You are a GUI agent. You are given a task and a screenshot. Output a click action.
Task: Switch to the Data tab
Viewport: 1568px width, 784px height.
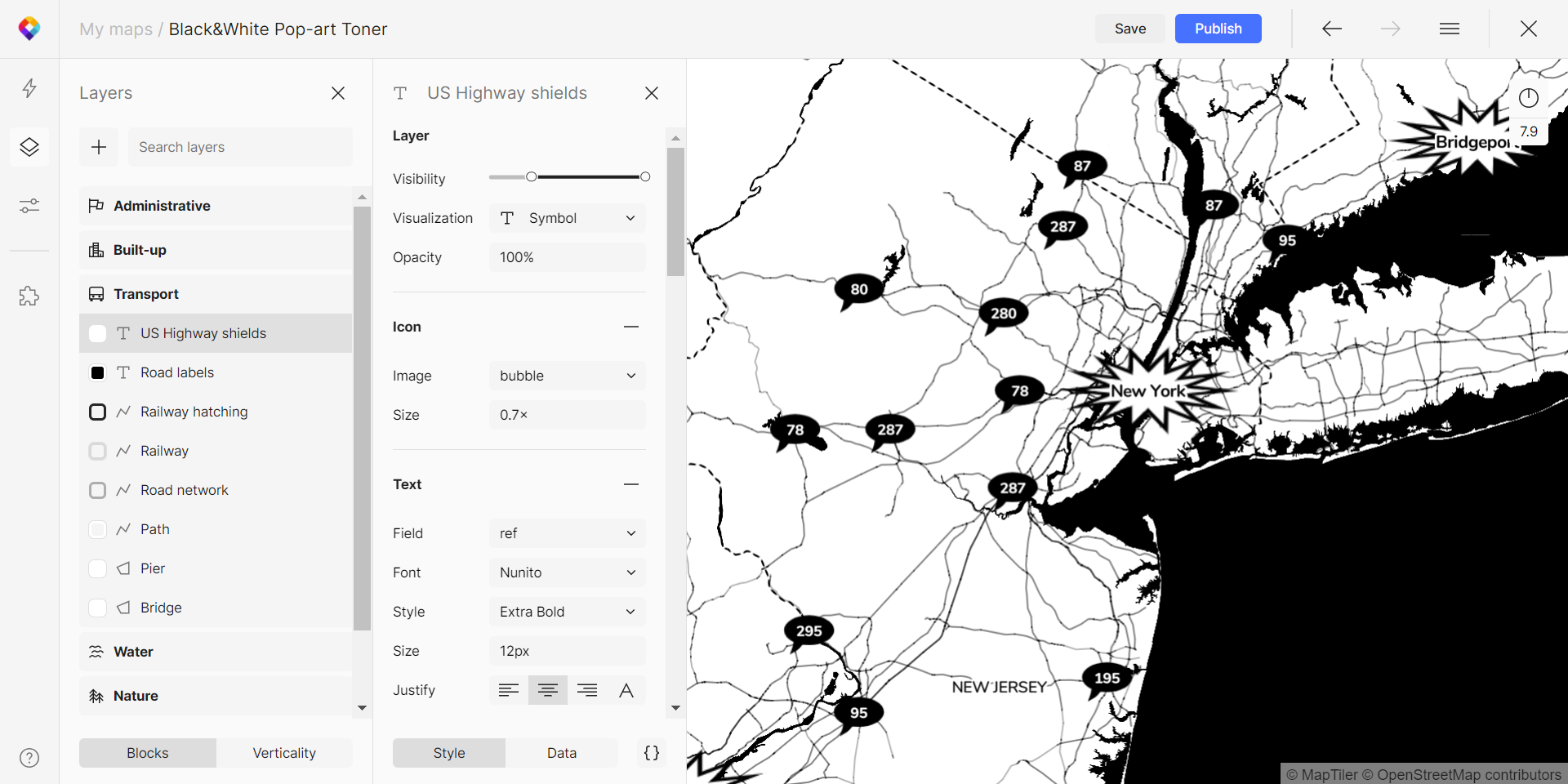point(561,753)
